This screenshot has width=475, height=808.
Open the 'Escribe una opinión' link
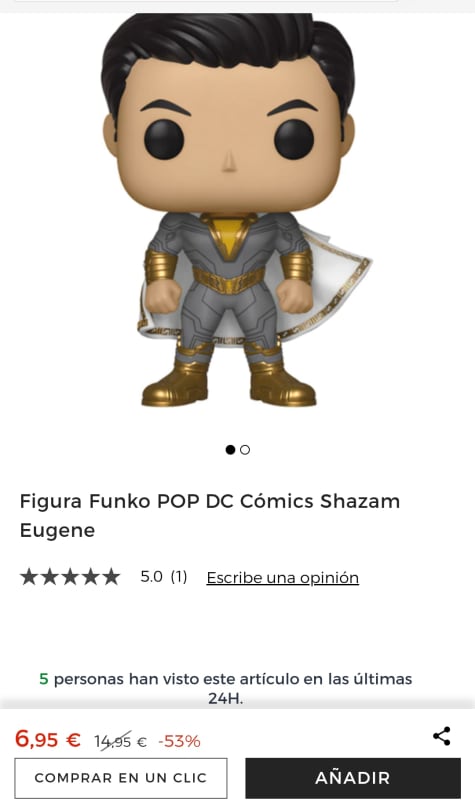click(282, 578)
